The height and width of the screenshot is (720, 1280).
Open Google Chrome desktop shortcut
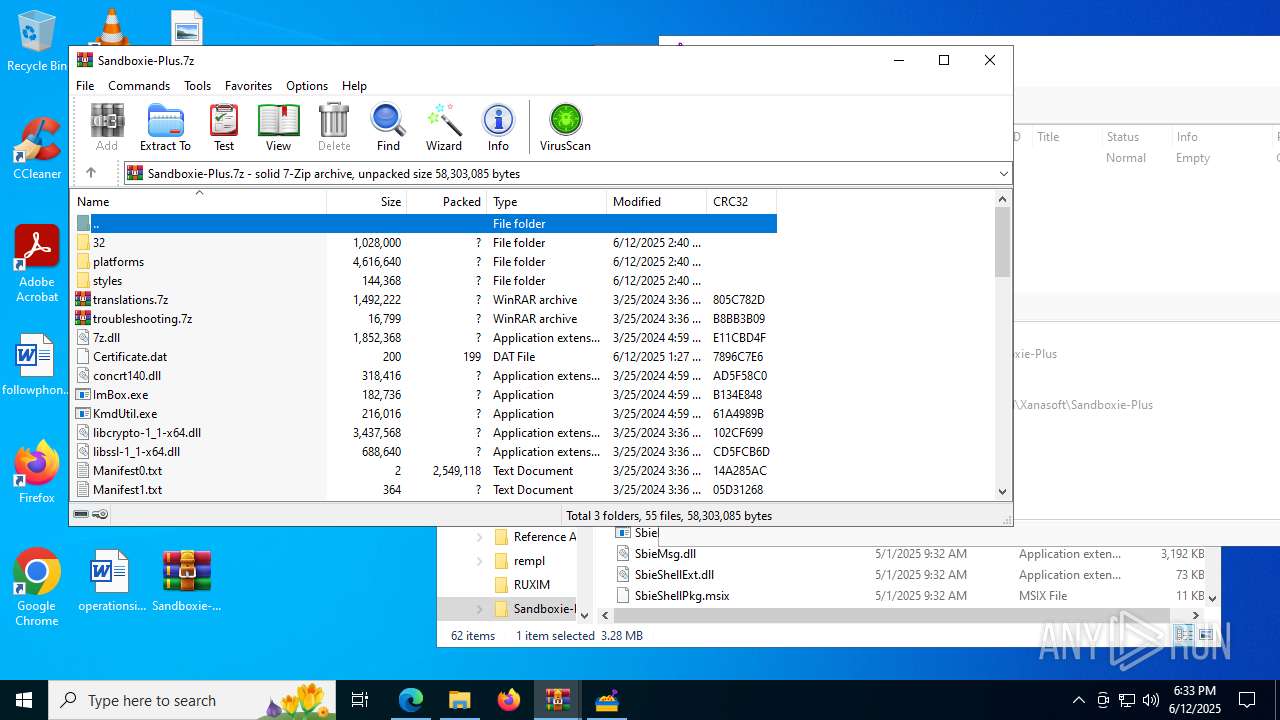[37, 588]
